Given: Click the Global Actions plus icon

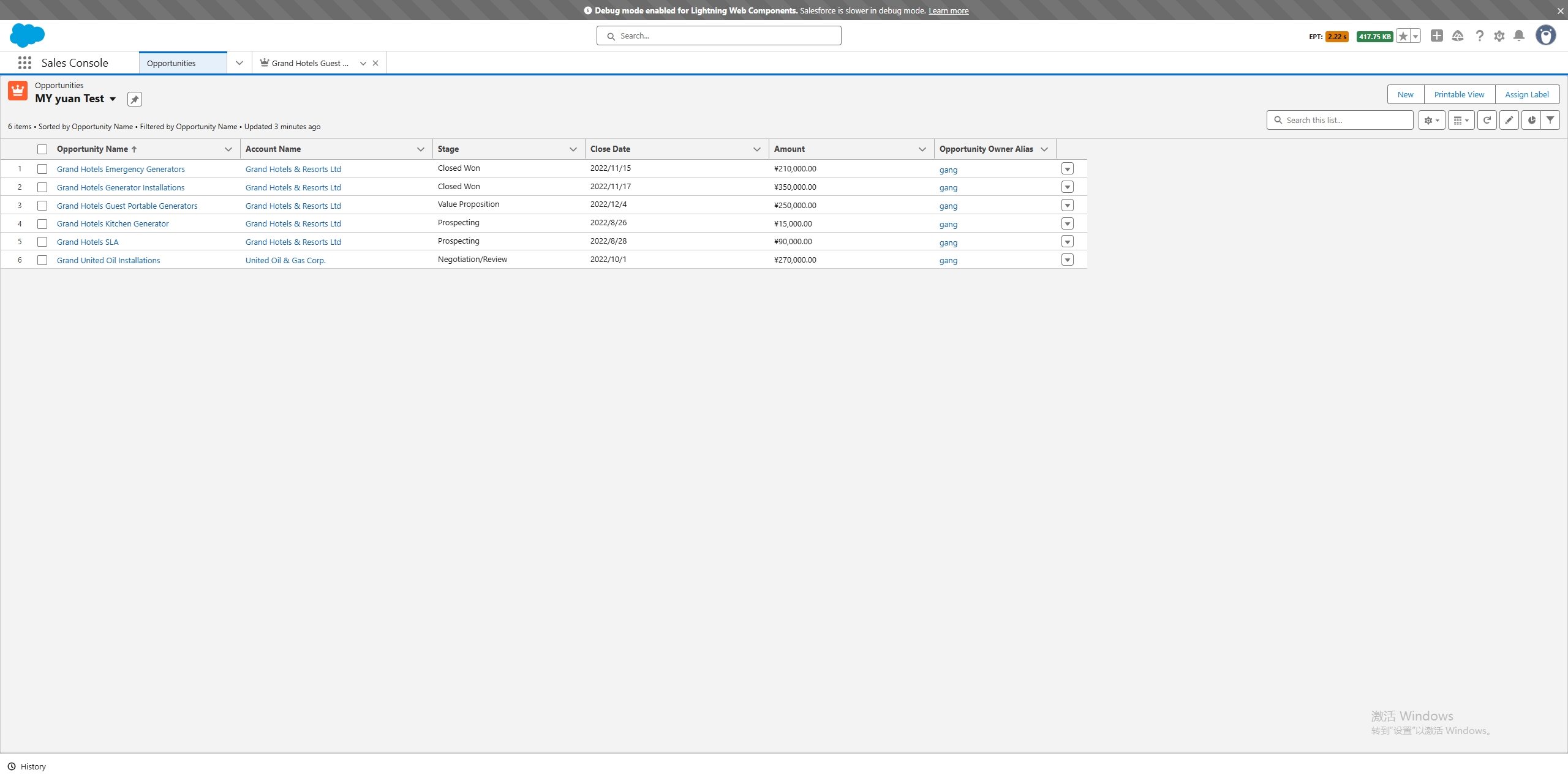Looking at the screenshot, I should point(1436,36).
